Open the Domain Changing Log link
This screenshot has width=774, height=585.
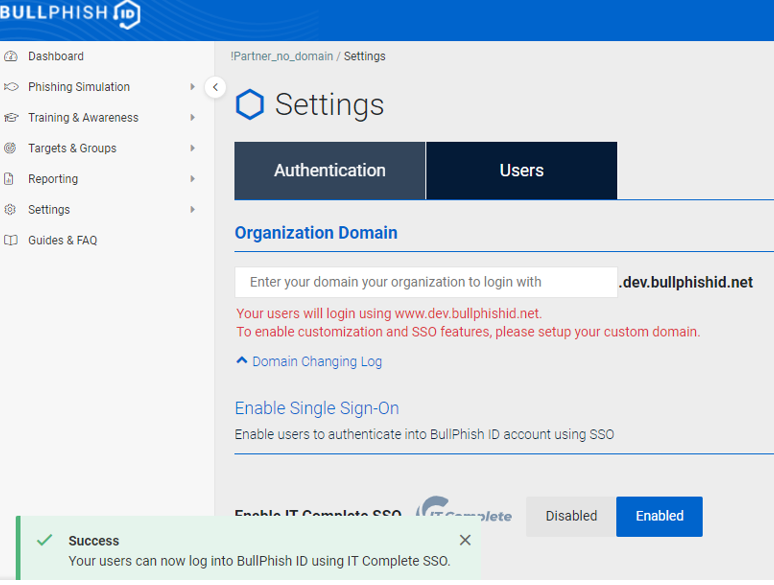pyautogui.click(x=317, y=361)
